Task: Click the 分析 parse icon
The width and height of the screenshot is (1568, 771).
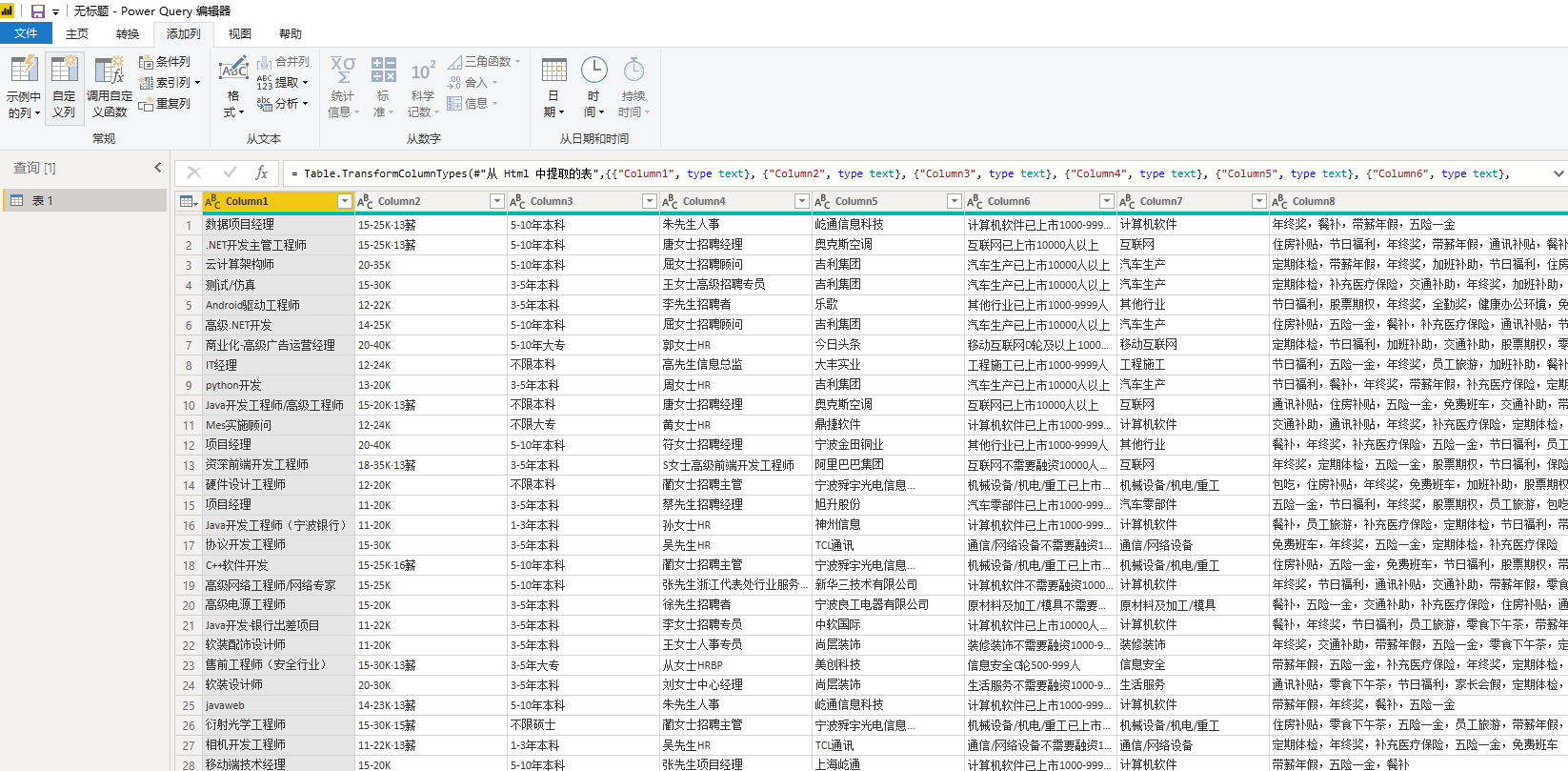Action: tap(265, 104)
